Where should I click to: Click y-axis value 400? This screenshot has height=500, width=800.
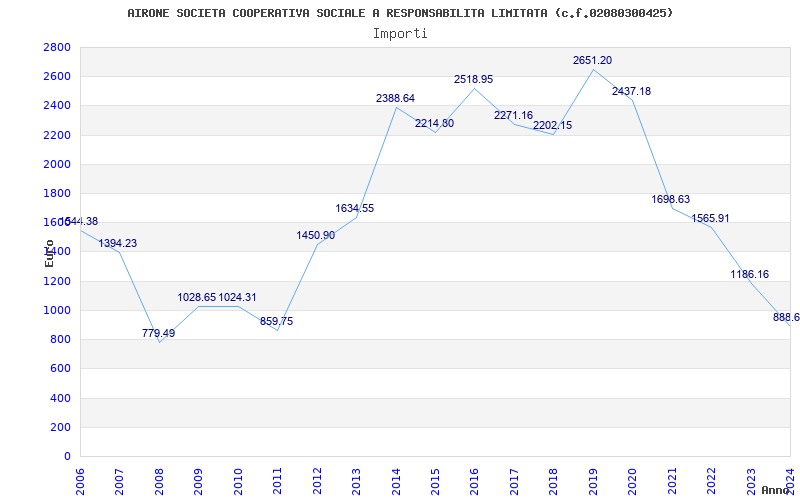point(60,398)
